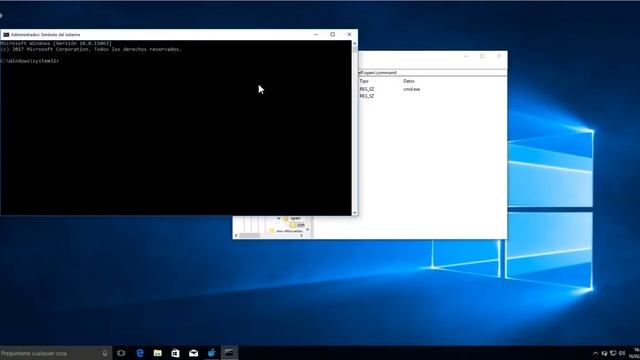Click the Tipo column header
Viewport: 640px width, 360px height.
pos(364,81)
